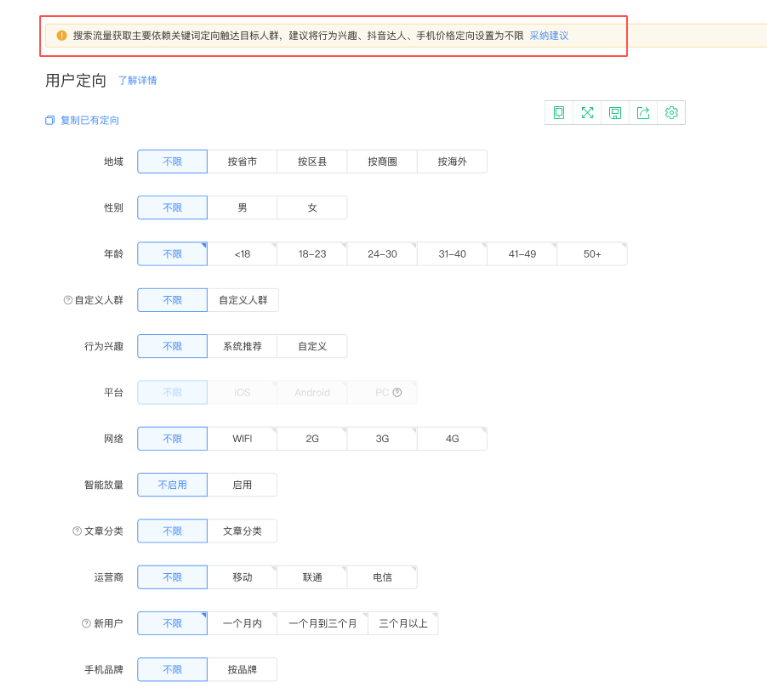Click disabled Android platform option
Viewport: 767px width, 692px height.
click(312, 392)
